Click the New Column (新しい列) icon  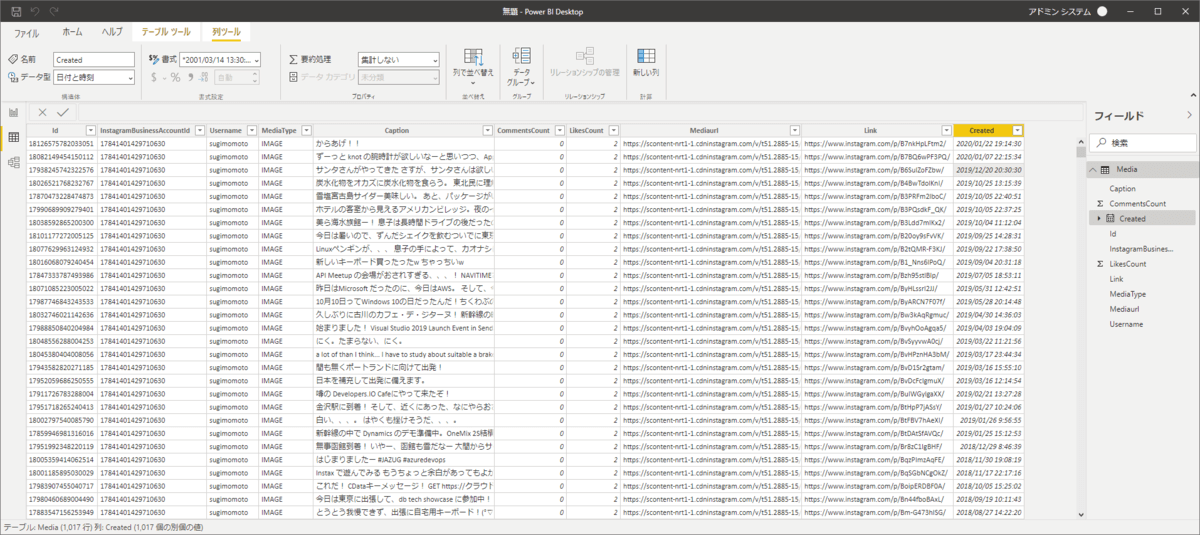click(645, 62)
